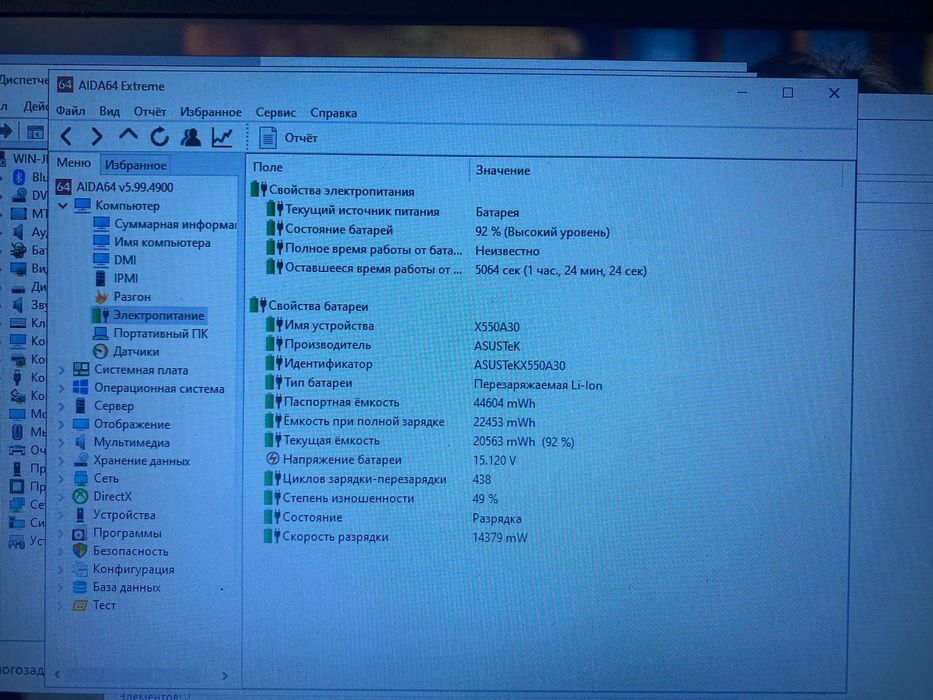
Task: Click the Поле column header
Action: coord(358,167)
